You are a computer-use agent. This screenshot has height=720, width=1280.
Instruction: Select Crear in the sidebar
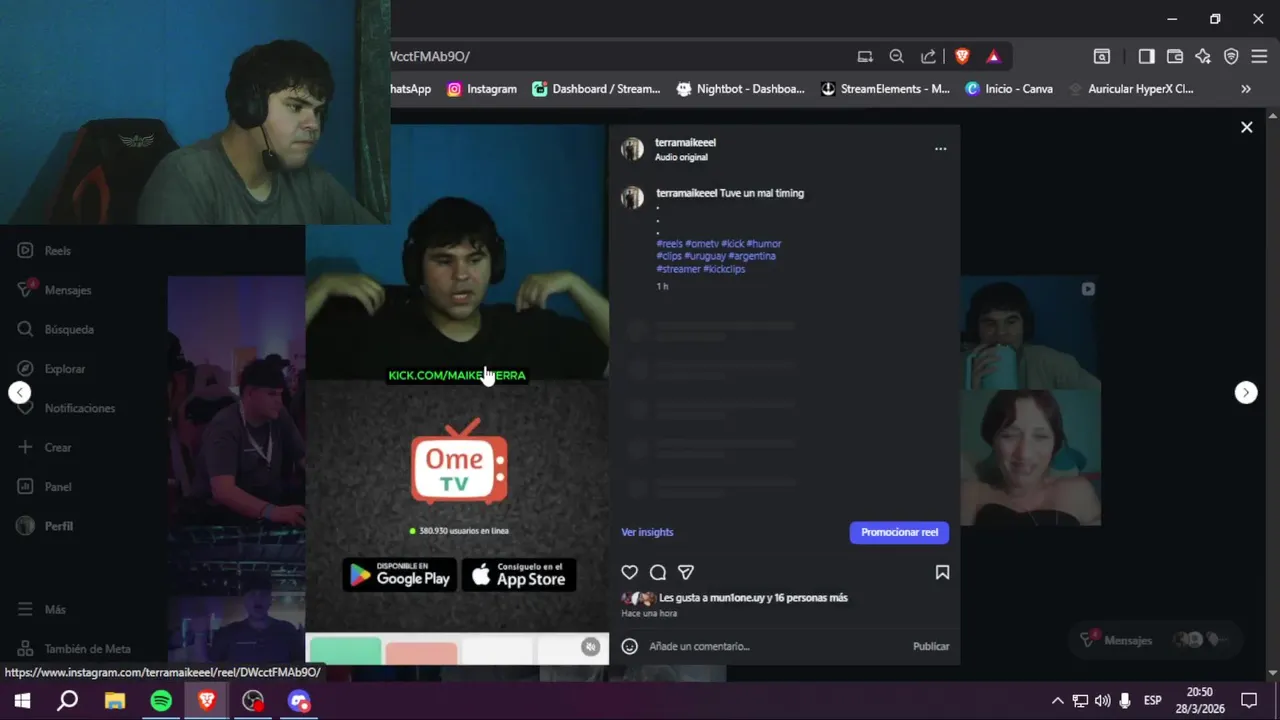pyautogui.click(x=44, y=447)
